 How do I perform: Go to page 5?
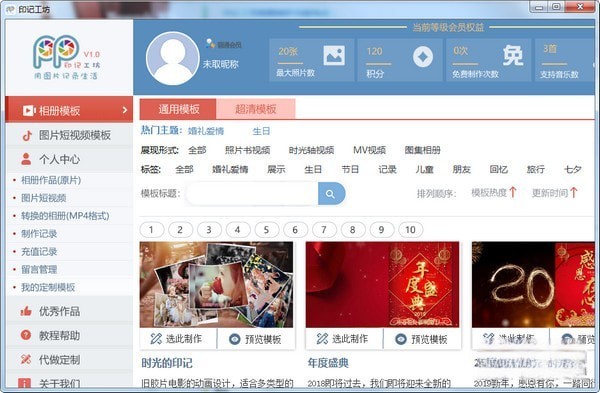[266, 230]
